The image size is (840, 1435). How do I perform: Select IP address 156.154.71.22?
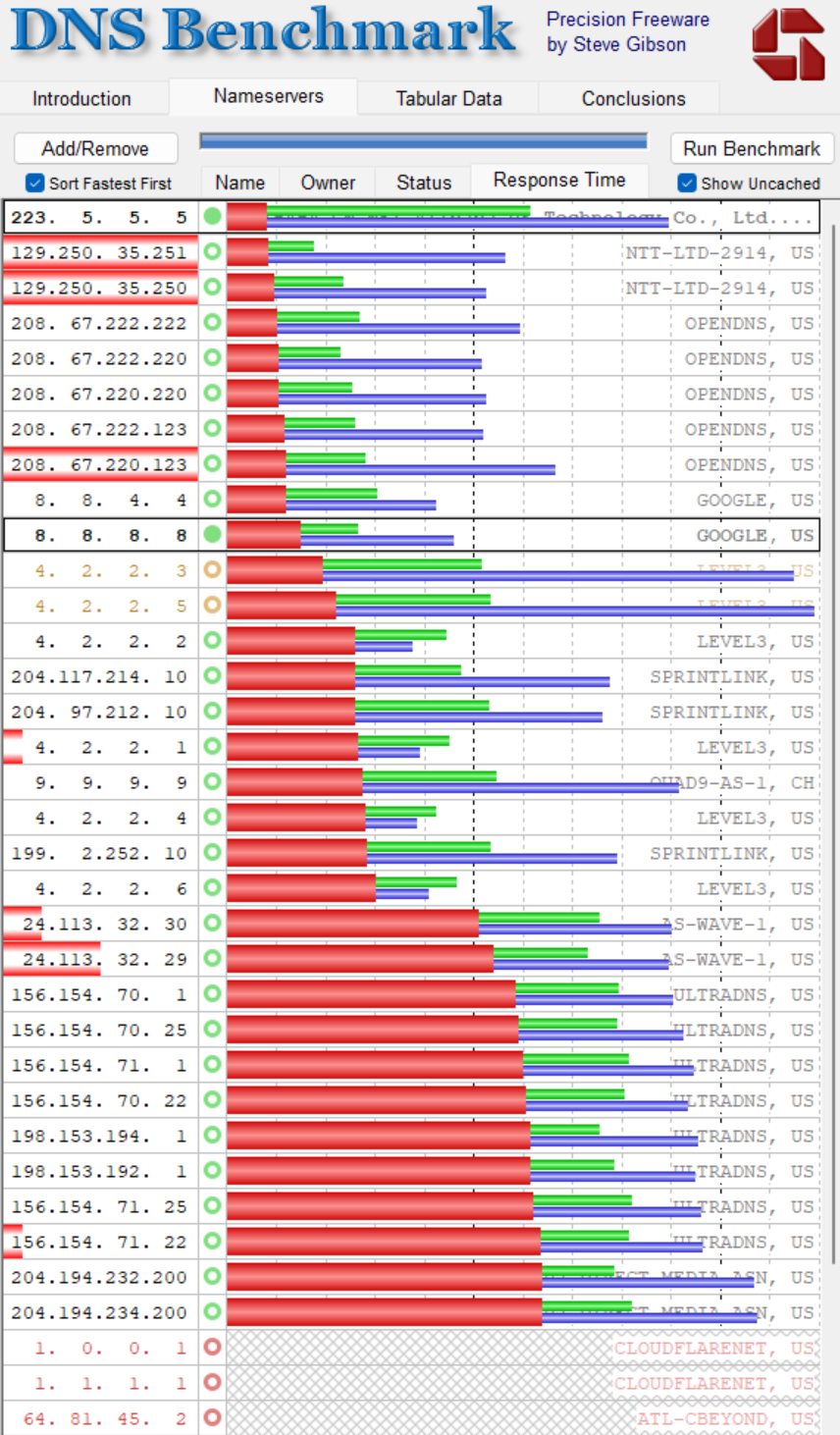pos(99,1242)
